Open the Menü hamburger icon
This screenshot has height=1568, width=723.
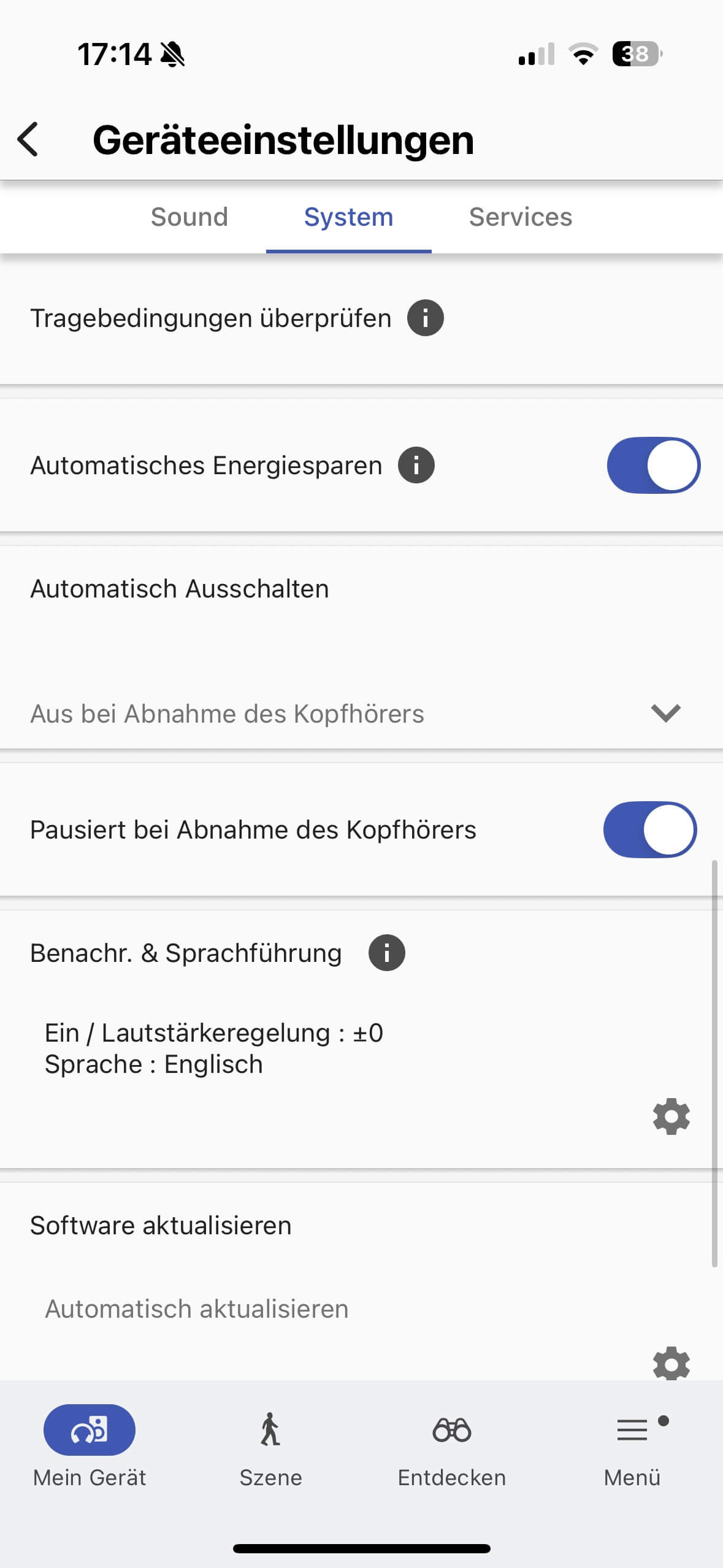(x=632, y=1431)
